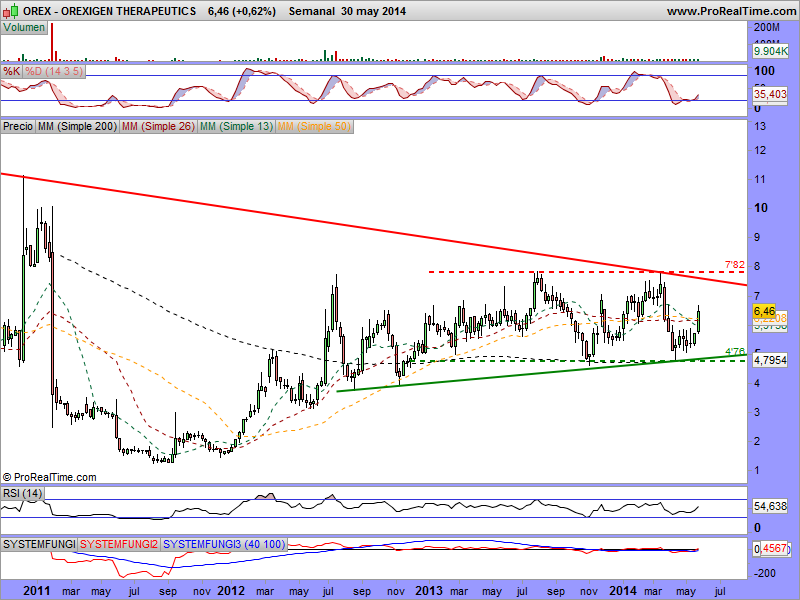Click the 54,638 RSI value box
This screenshot has height=600, width=800.
coord(770,506)
